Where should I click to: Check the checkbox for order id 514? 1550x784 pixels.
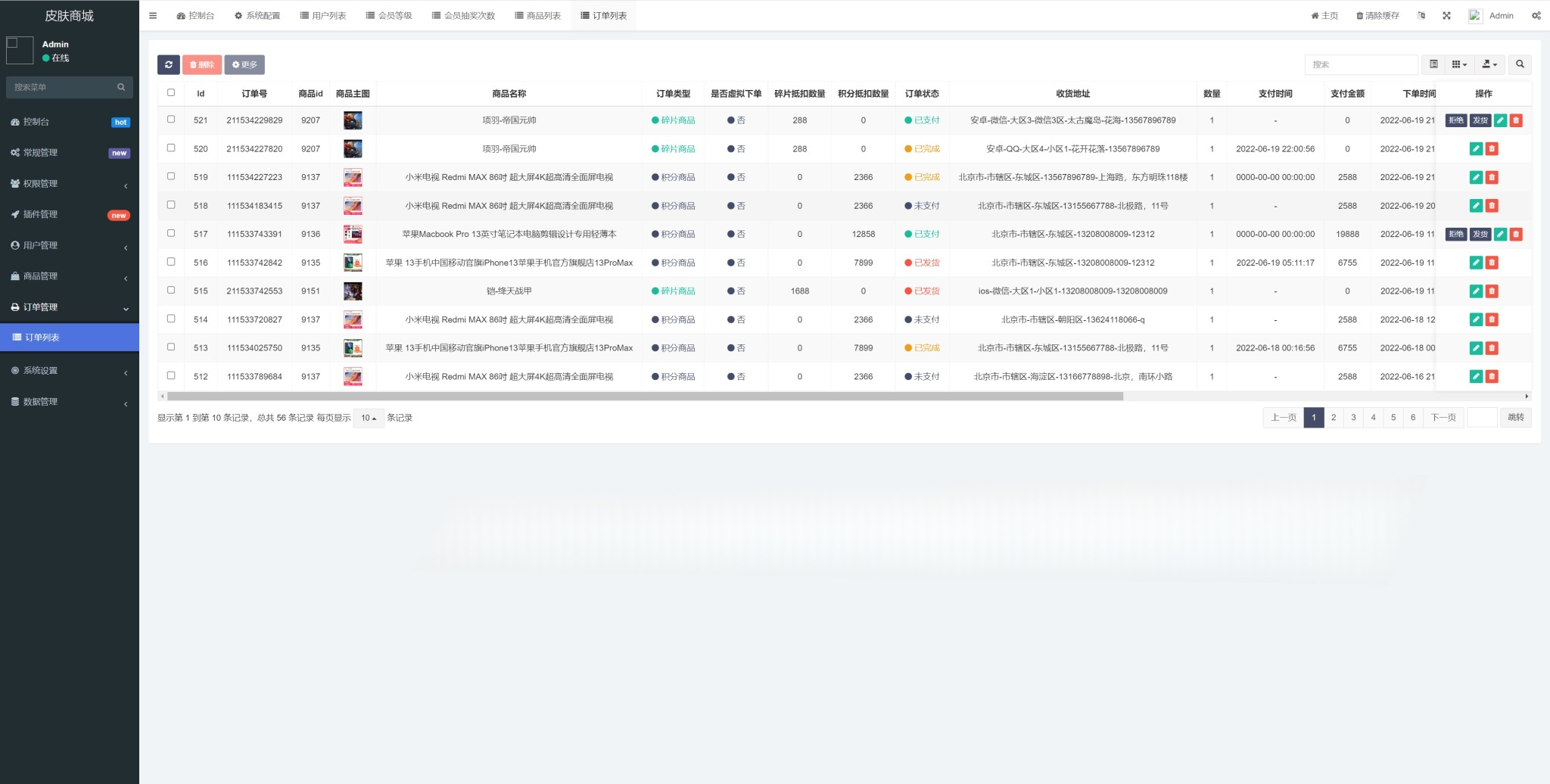(x=172, y=319)
